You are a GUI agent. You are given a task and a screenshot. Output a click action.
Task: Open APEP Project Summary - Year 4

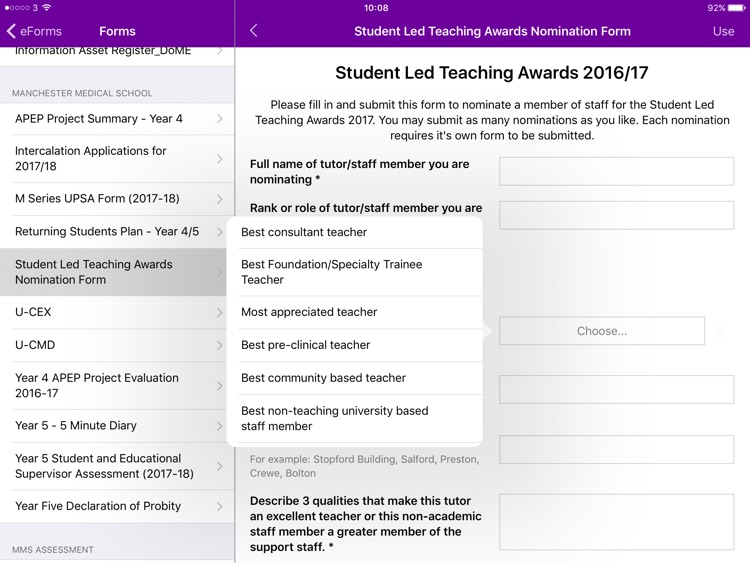tap(117, 119)
